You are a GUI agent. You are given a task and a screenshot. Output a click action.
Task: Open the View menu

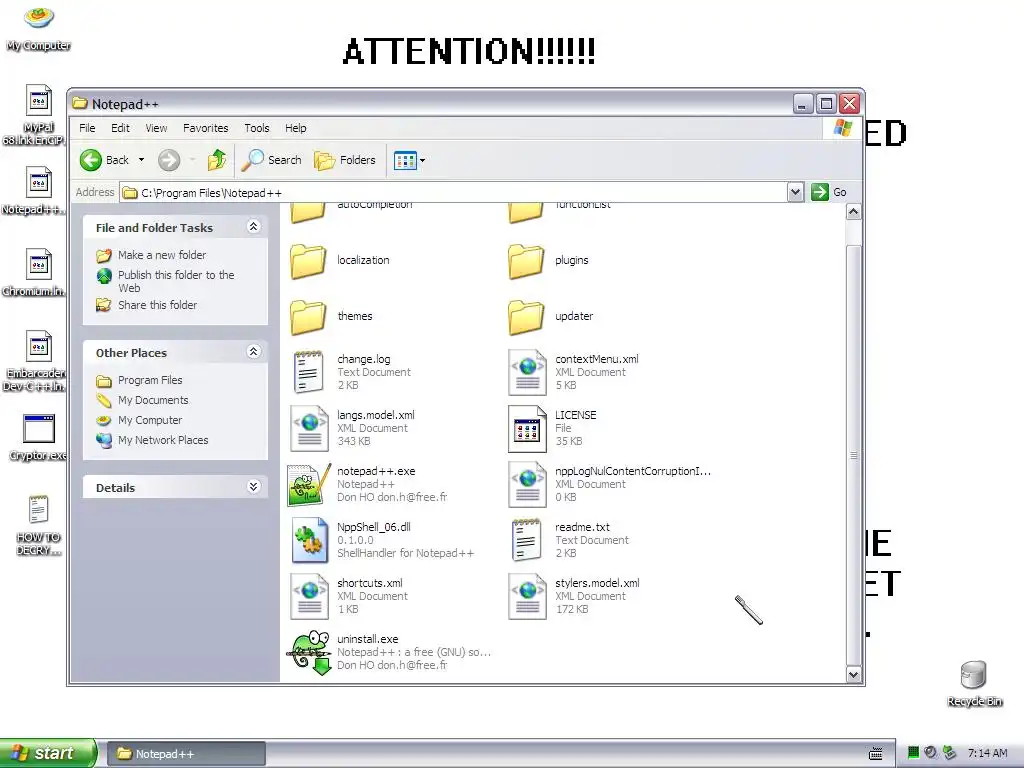pyautogui.click(x=156, y=128)
